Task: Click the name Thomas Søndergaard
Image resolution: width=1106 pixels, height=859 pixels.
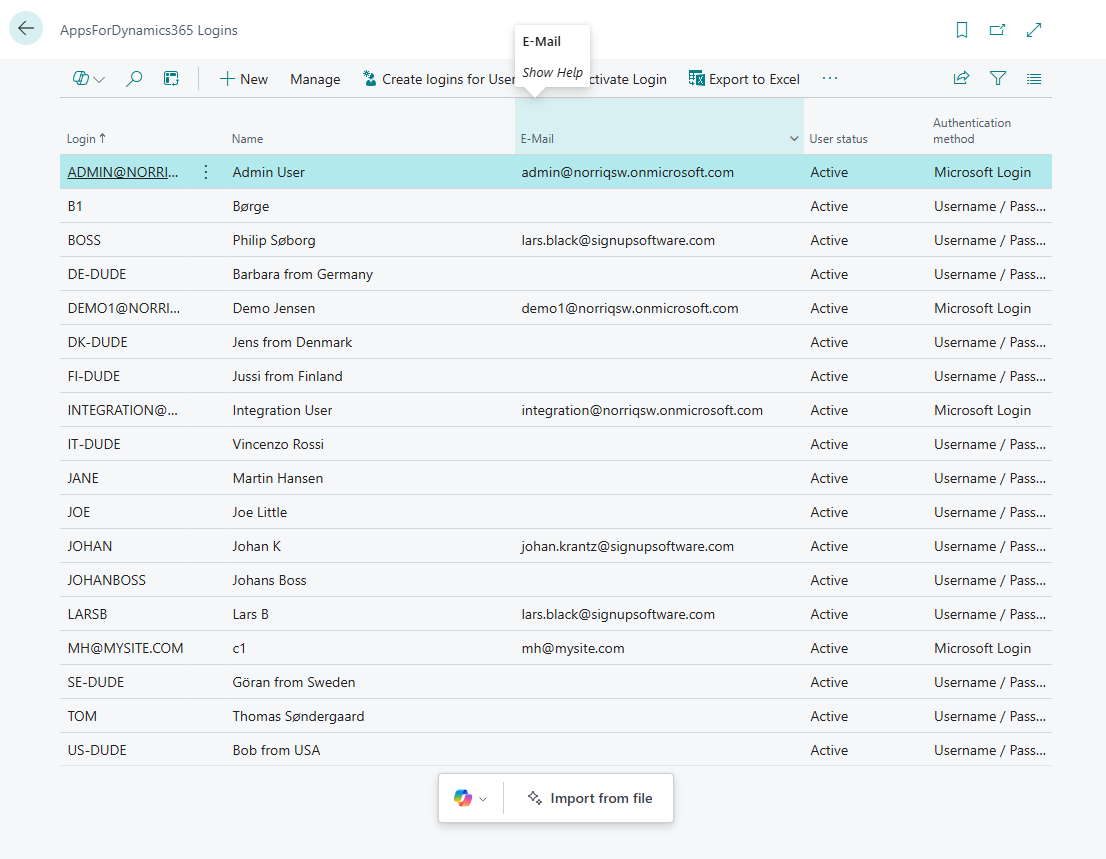Action: coord(298,717)
